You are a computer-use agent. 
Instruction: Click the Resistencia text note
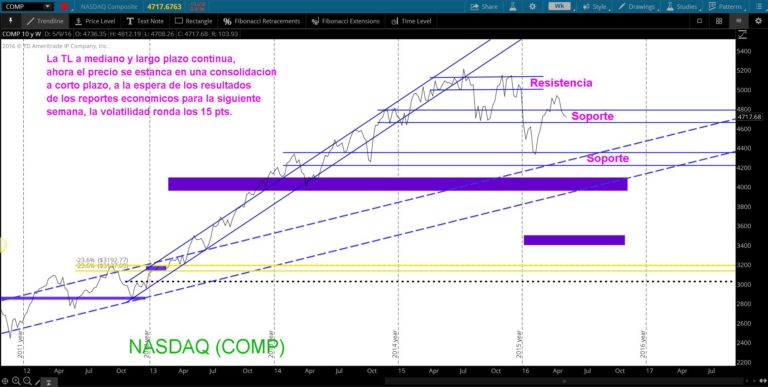(x=561, y=83)
